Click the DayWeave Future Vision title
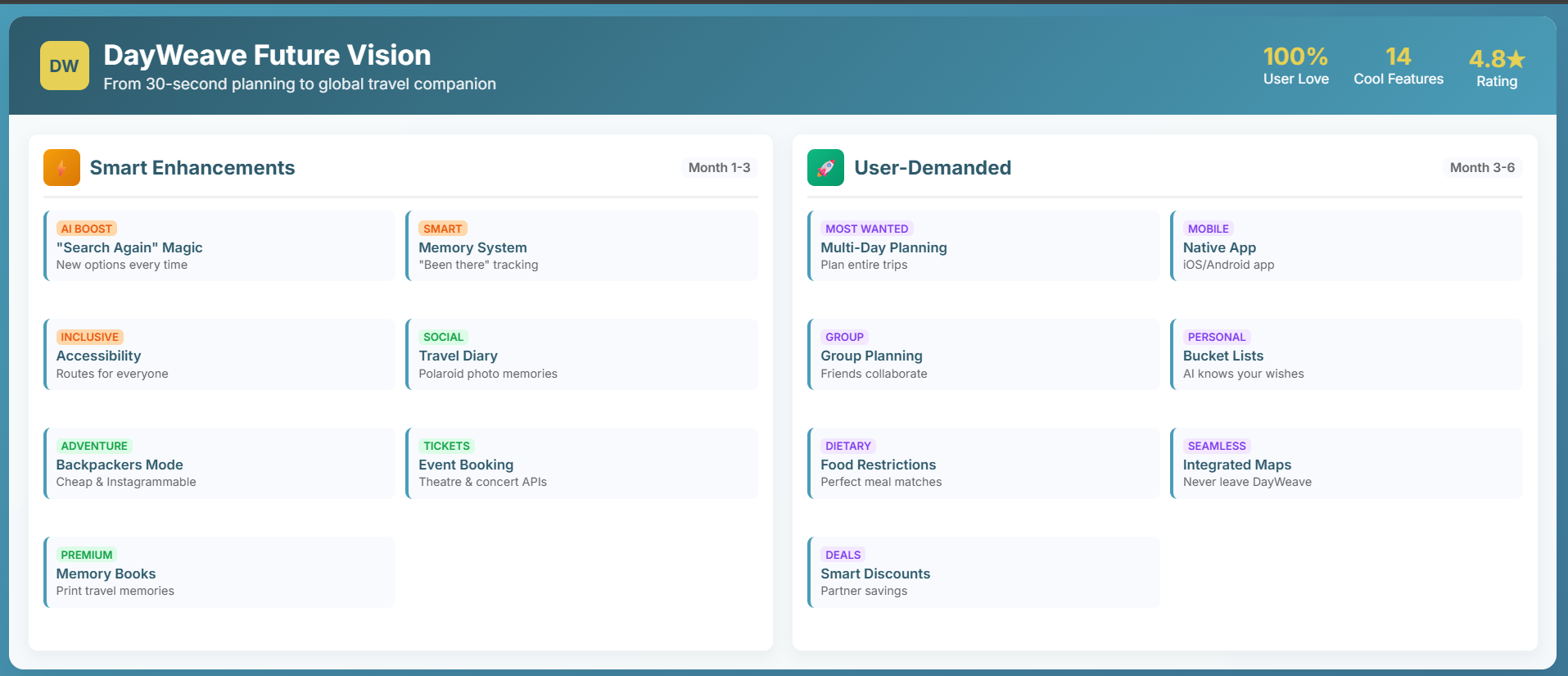This screenshot has height=676, width=1568. click(267, 55)
